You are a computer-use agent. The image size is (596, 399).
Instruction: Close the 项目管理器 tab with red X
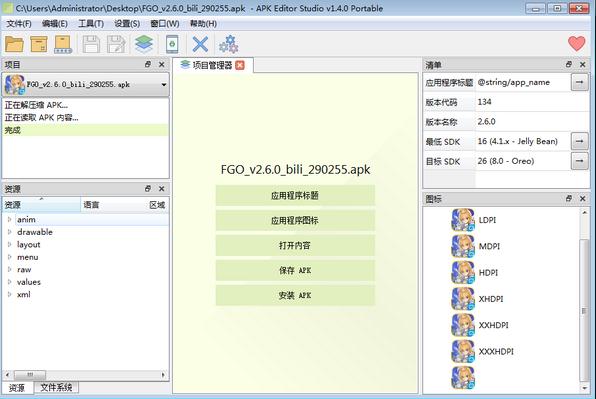click(x=240, y=65)
